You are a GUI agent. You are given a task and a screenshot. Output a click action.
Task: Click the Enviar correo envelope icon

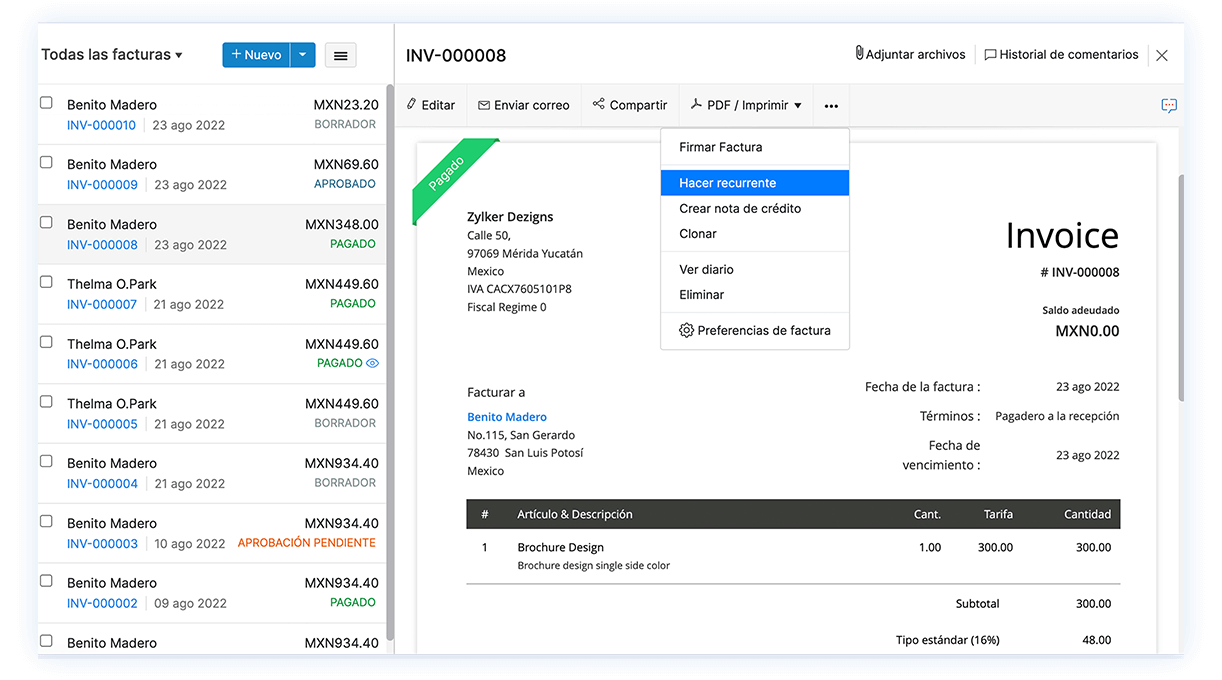484,105
